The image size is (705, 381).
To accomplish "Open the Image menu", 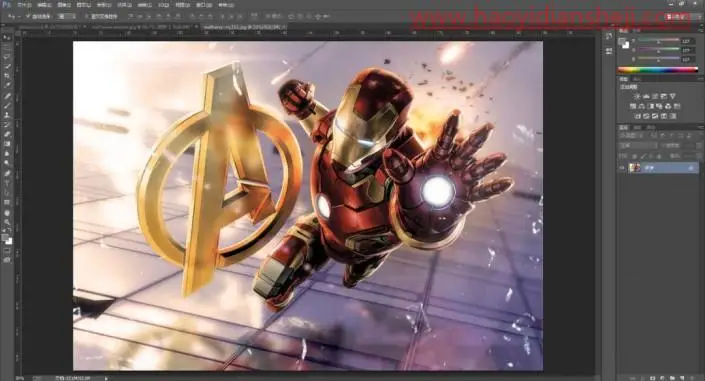I will (x=64, y=5).
